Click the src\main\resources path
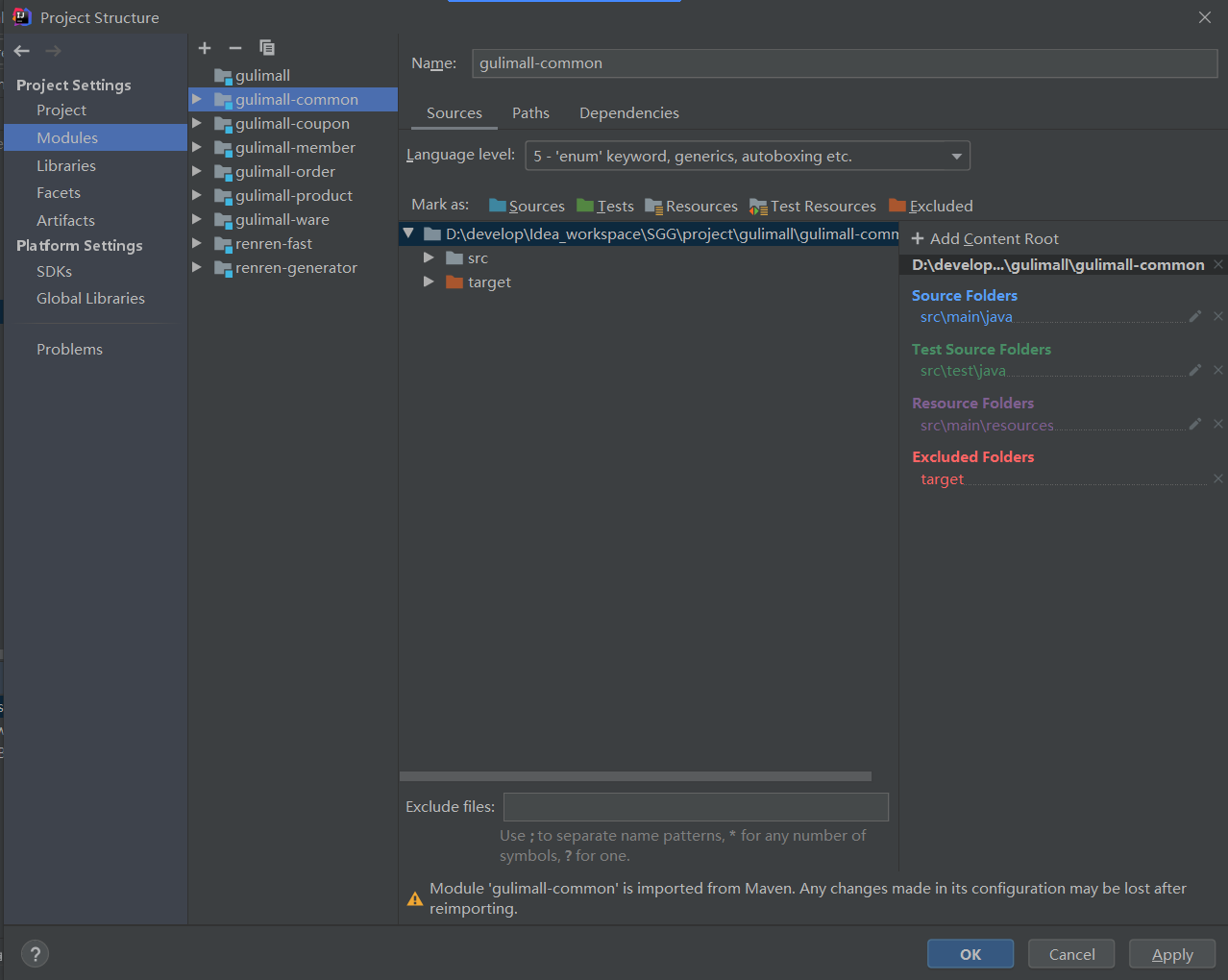 [987, 425]
